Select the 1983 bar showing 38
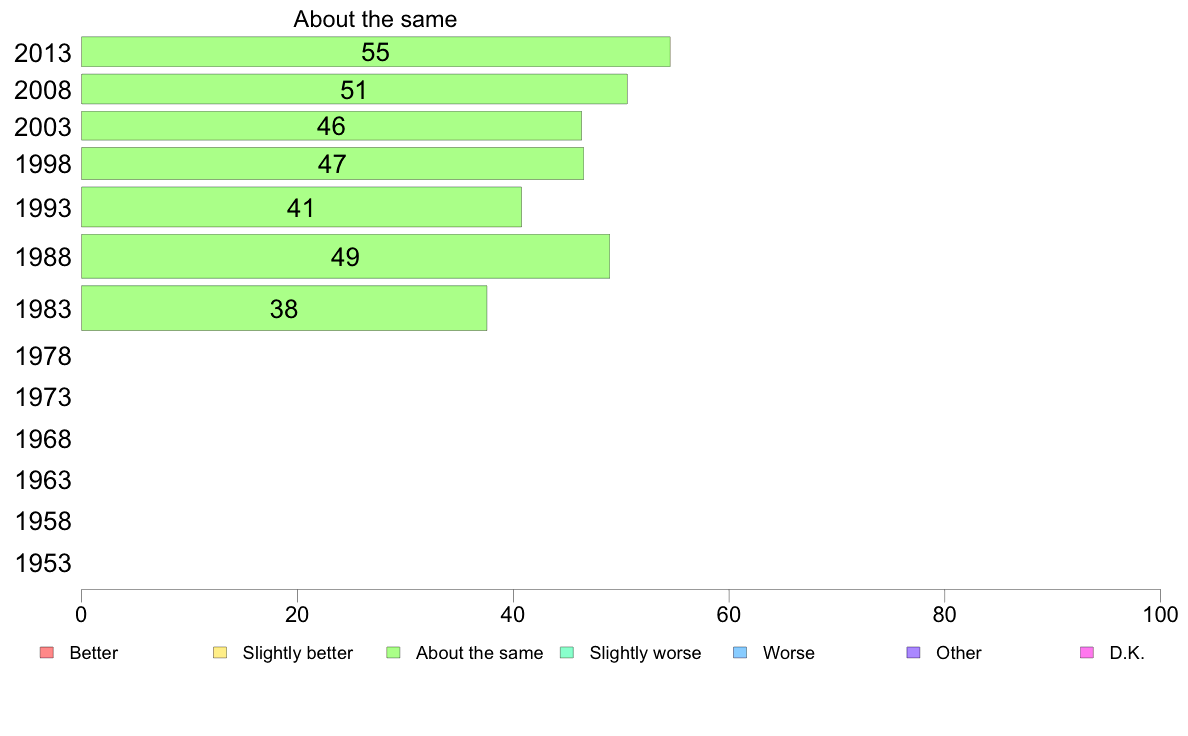Image resolution: width=1188 pixels, height=736 pixels. (284, 308)
